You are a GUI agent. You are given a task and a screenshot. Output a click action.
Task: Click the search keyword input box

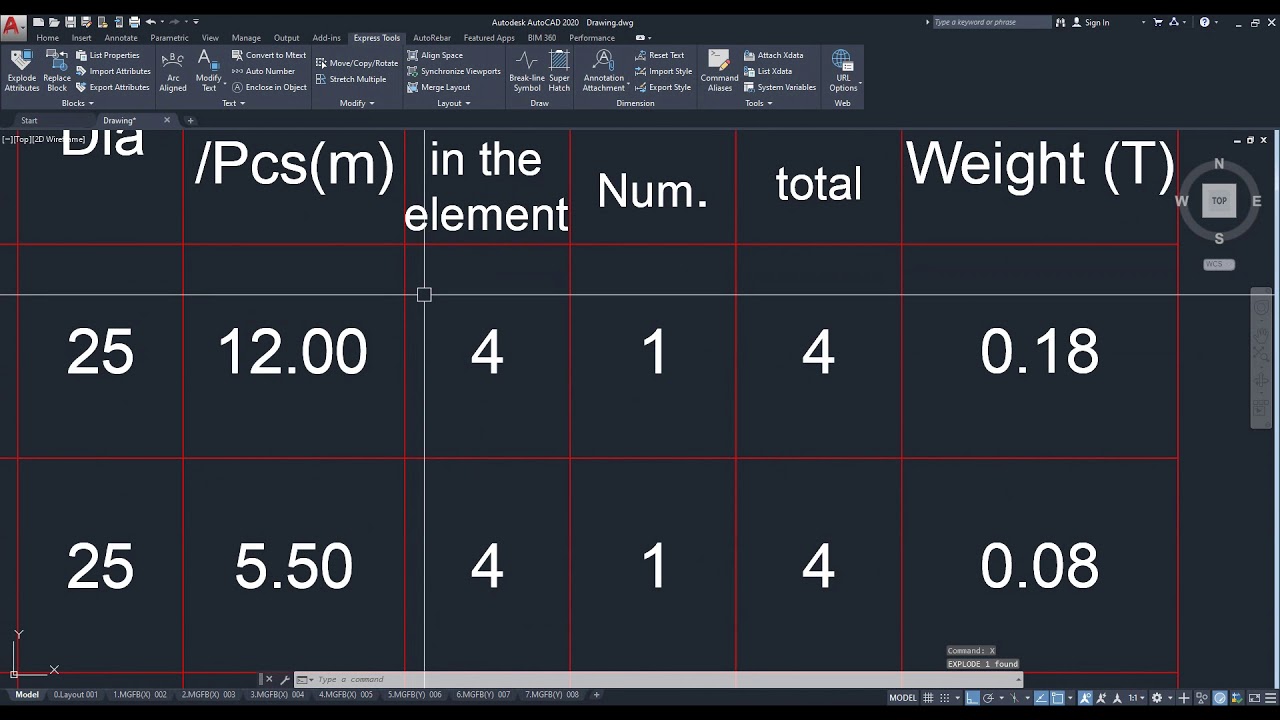pyautogui.click(x=992, y=22)
